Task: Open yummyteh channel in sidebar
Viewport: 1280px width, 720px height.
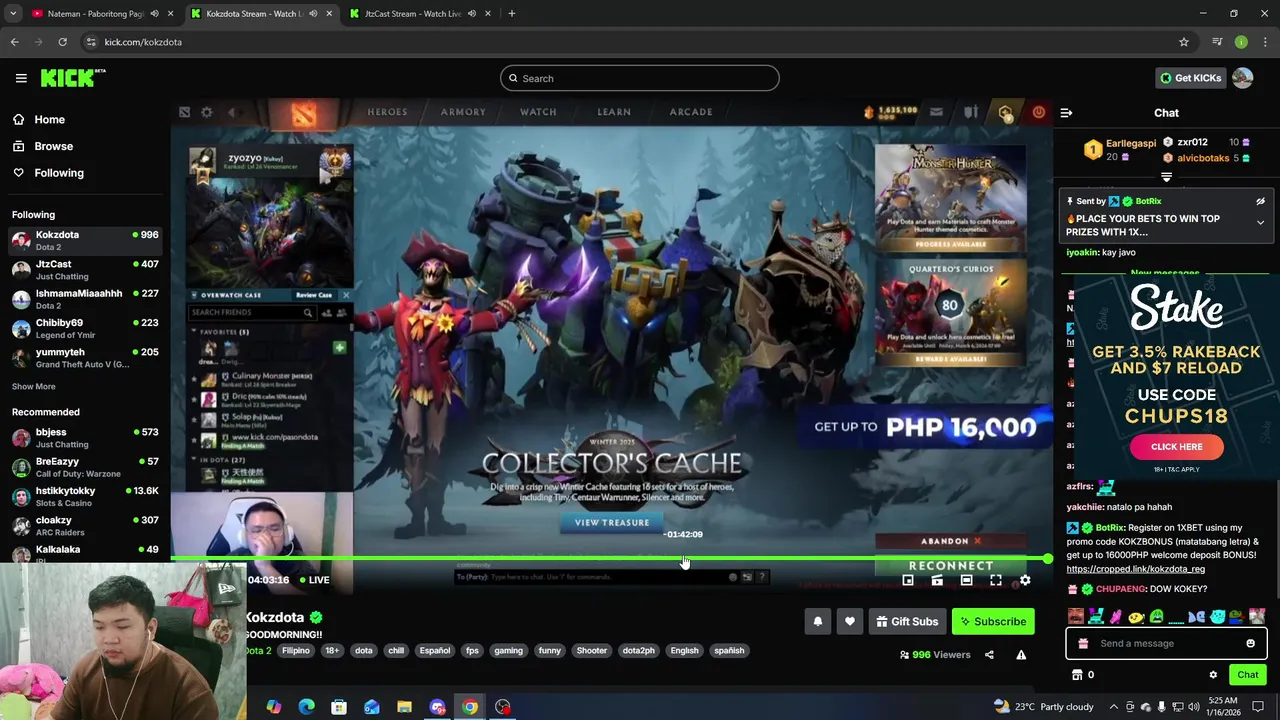Action: tap(85, 357)
